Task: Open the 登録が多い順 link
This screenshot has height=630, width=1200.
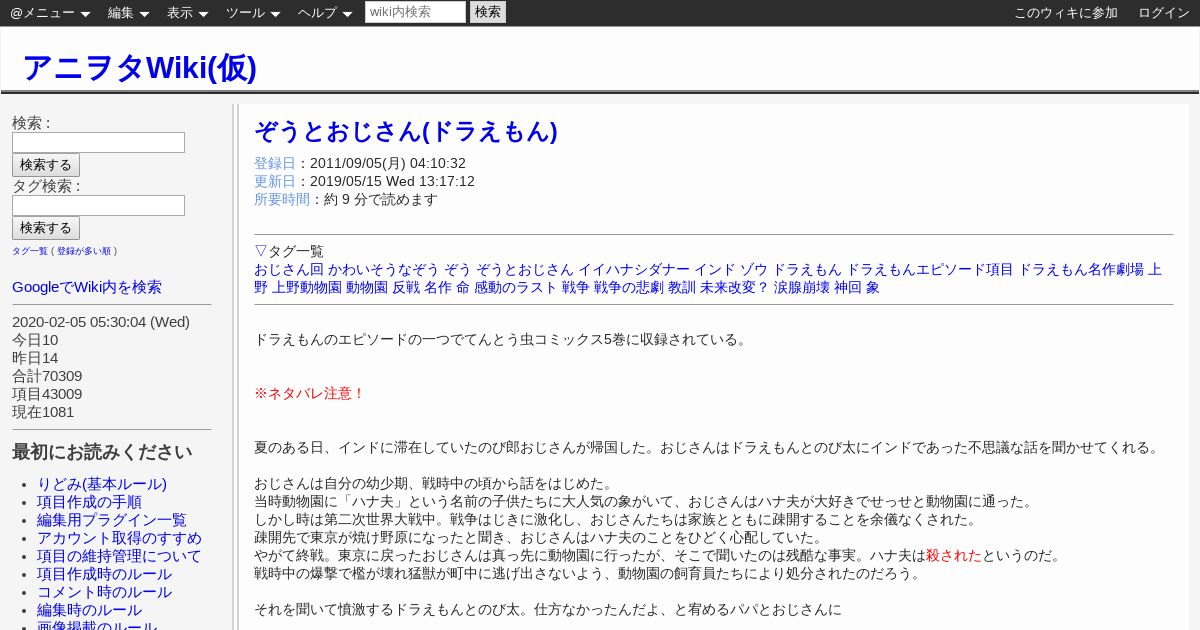Action: tap(84, 251)
